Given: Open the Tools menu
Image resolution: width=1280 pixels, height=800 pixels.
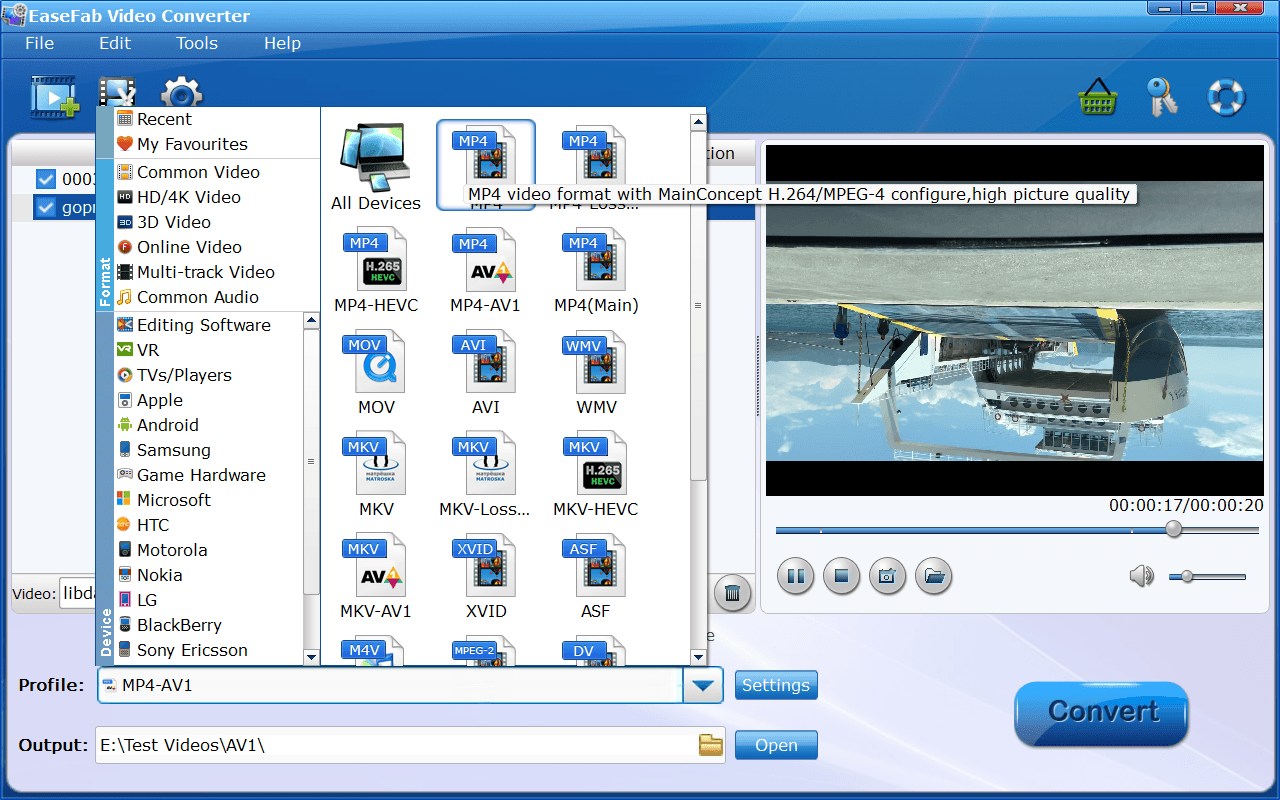Looking at the screenshot, I should point(197,43).
